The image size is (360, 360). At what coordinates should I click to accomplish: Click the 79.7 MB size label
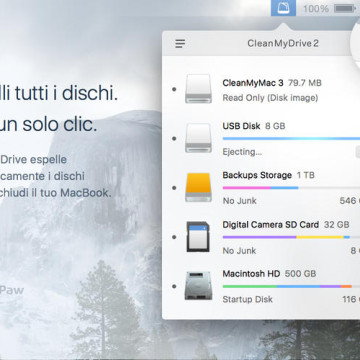[305, 83]
